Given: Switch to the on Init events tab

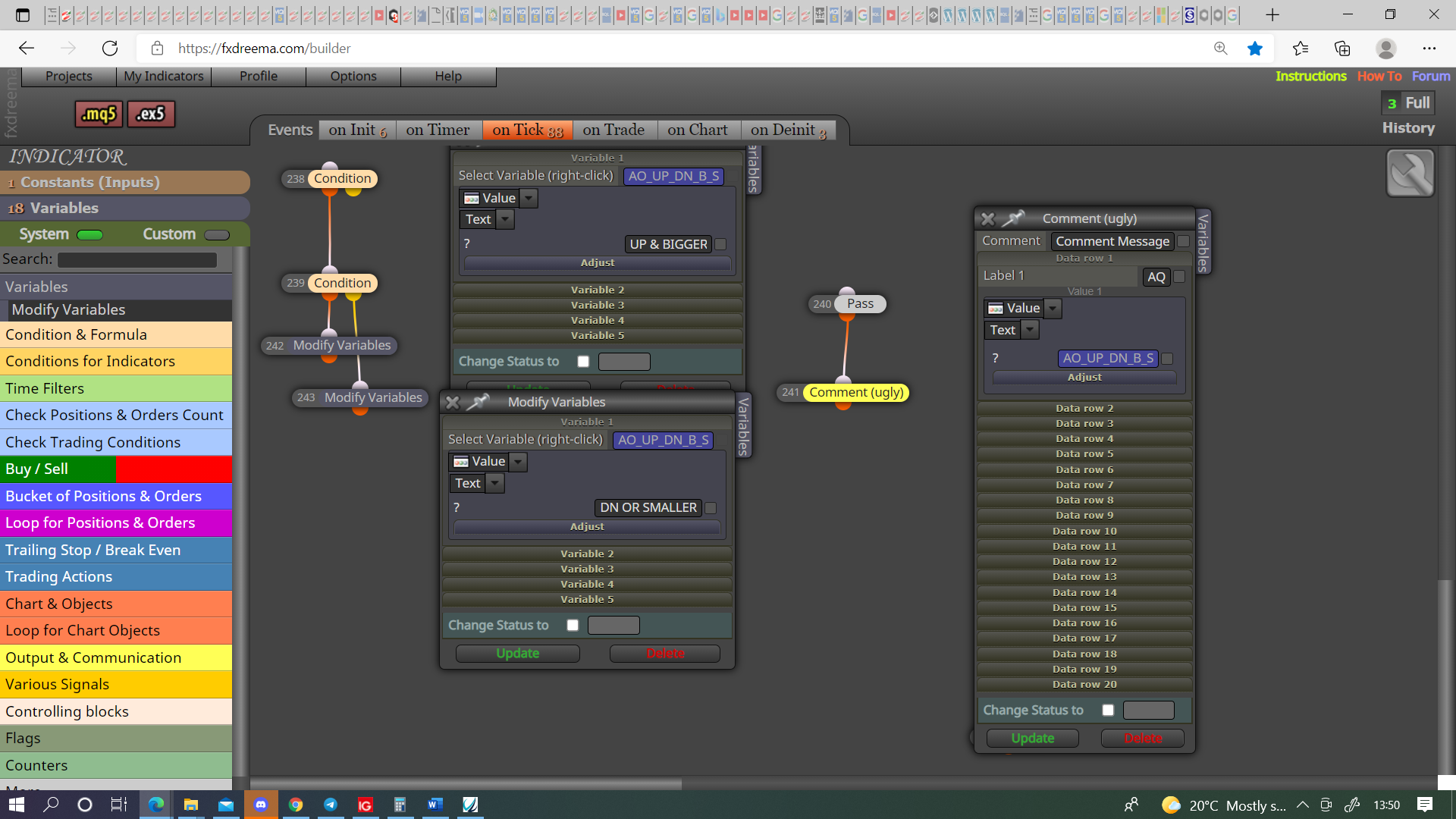Looking at the screenshot, I should pos(358,130).
